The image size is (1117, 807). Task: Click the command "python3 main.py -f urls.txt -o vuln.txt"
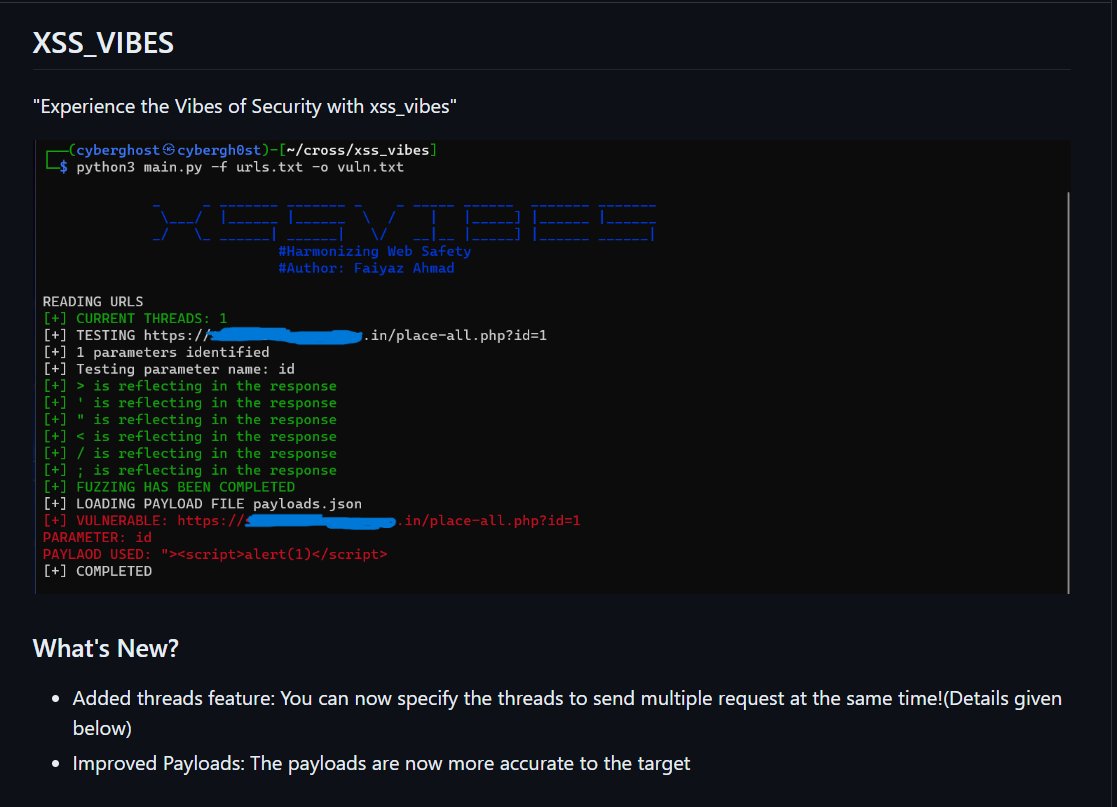click(240, 167)
